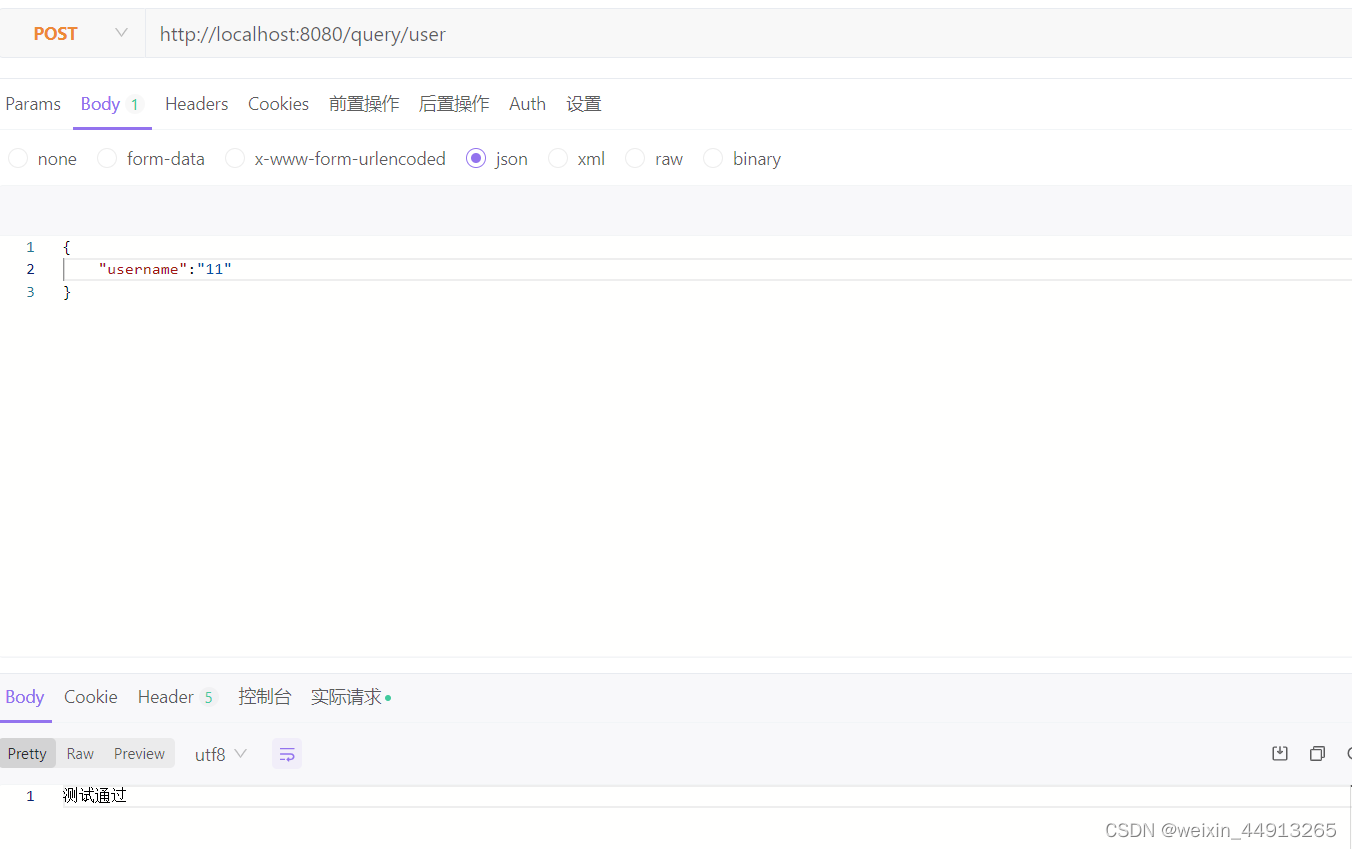Open the Auth tab

[x=527, y=103]
